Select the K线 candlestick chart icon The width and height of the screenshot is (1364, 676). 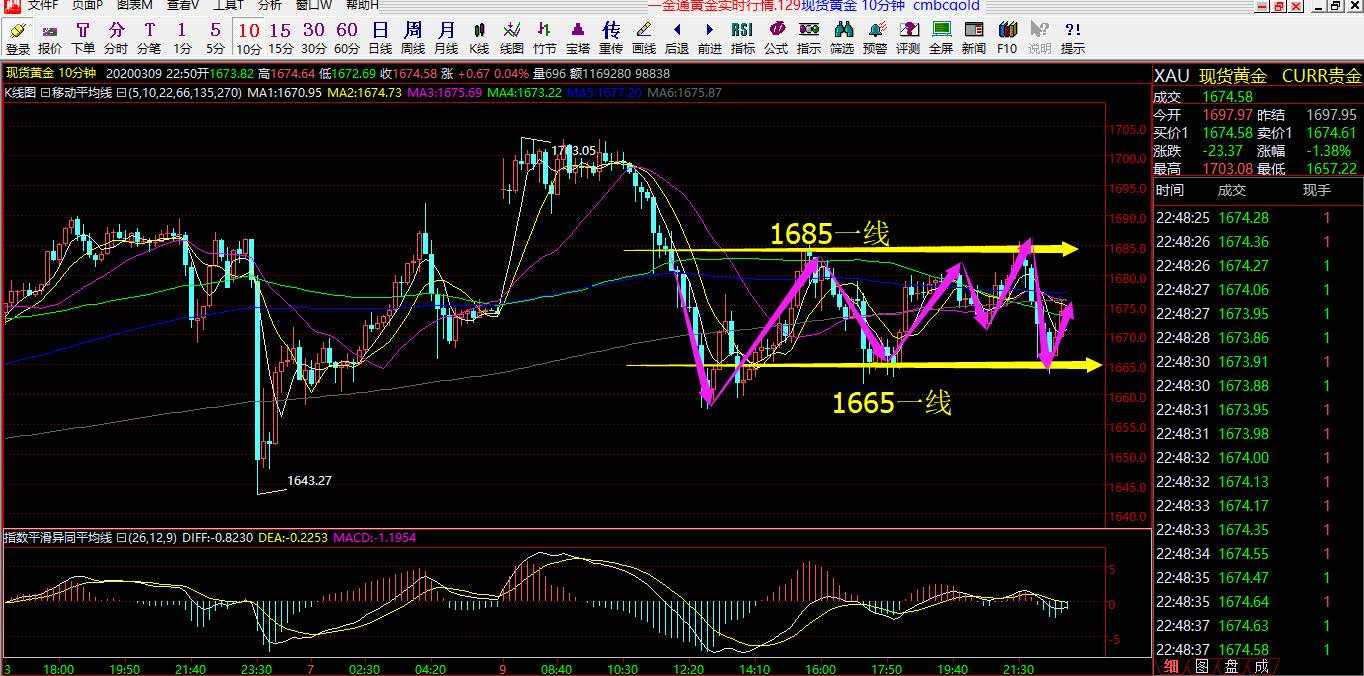(479, 38)
